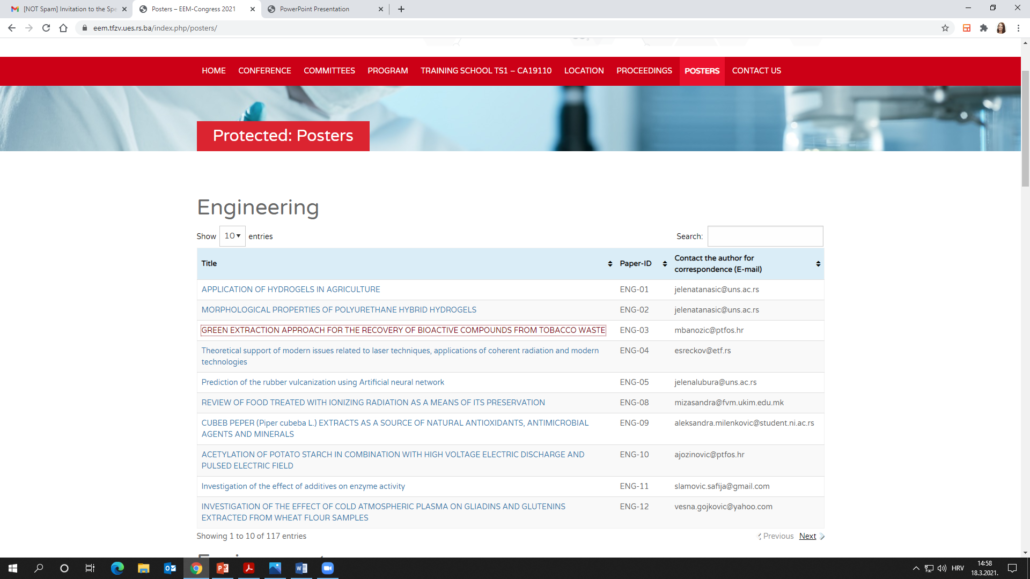Screen dimensions: 1030x579
Task: Switch the HRV input language indicator
Action: 958,568
